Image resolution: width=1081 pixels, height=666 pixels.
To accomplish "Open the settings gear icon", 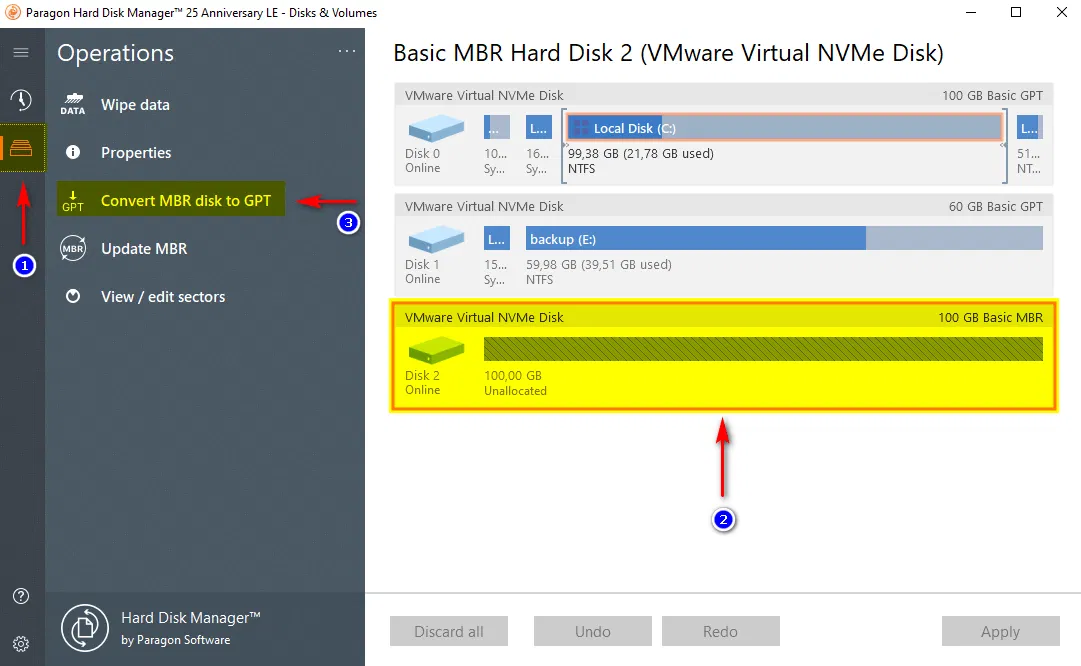I will point(21,644).
